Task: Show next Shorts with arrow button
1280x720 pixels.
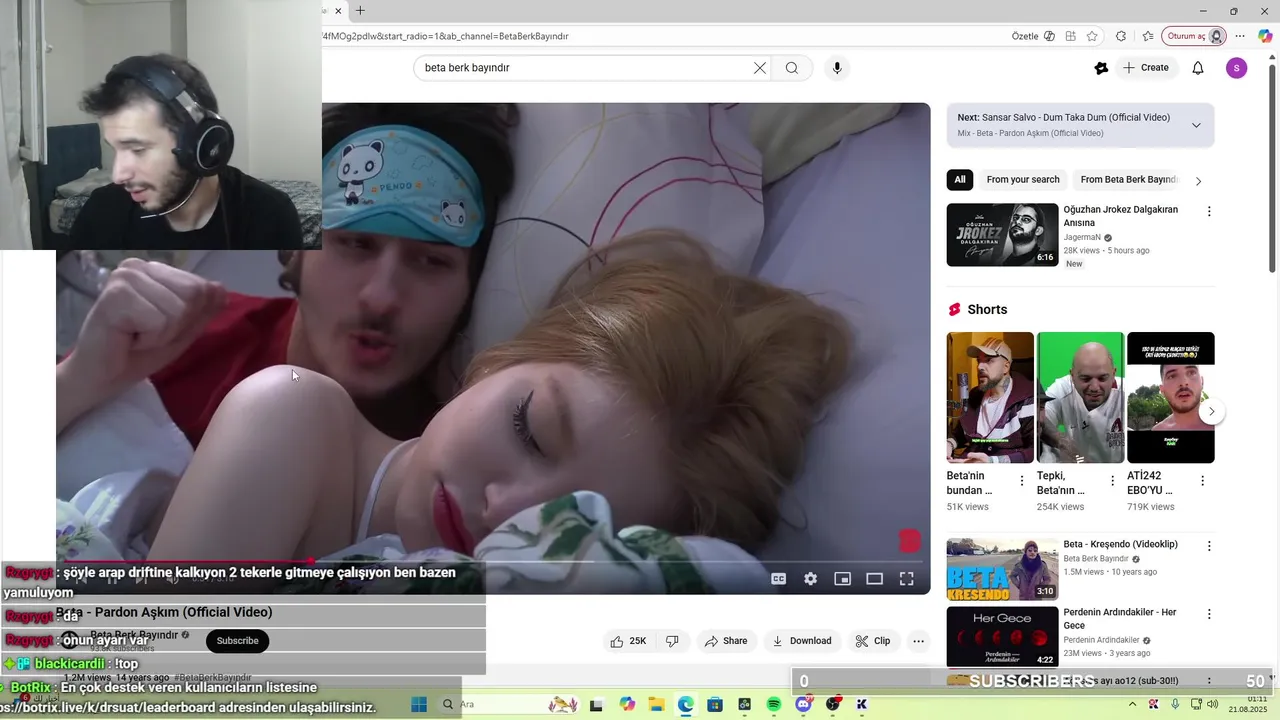Action: [x=1211, y=411]
